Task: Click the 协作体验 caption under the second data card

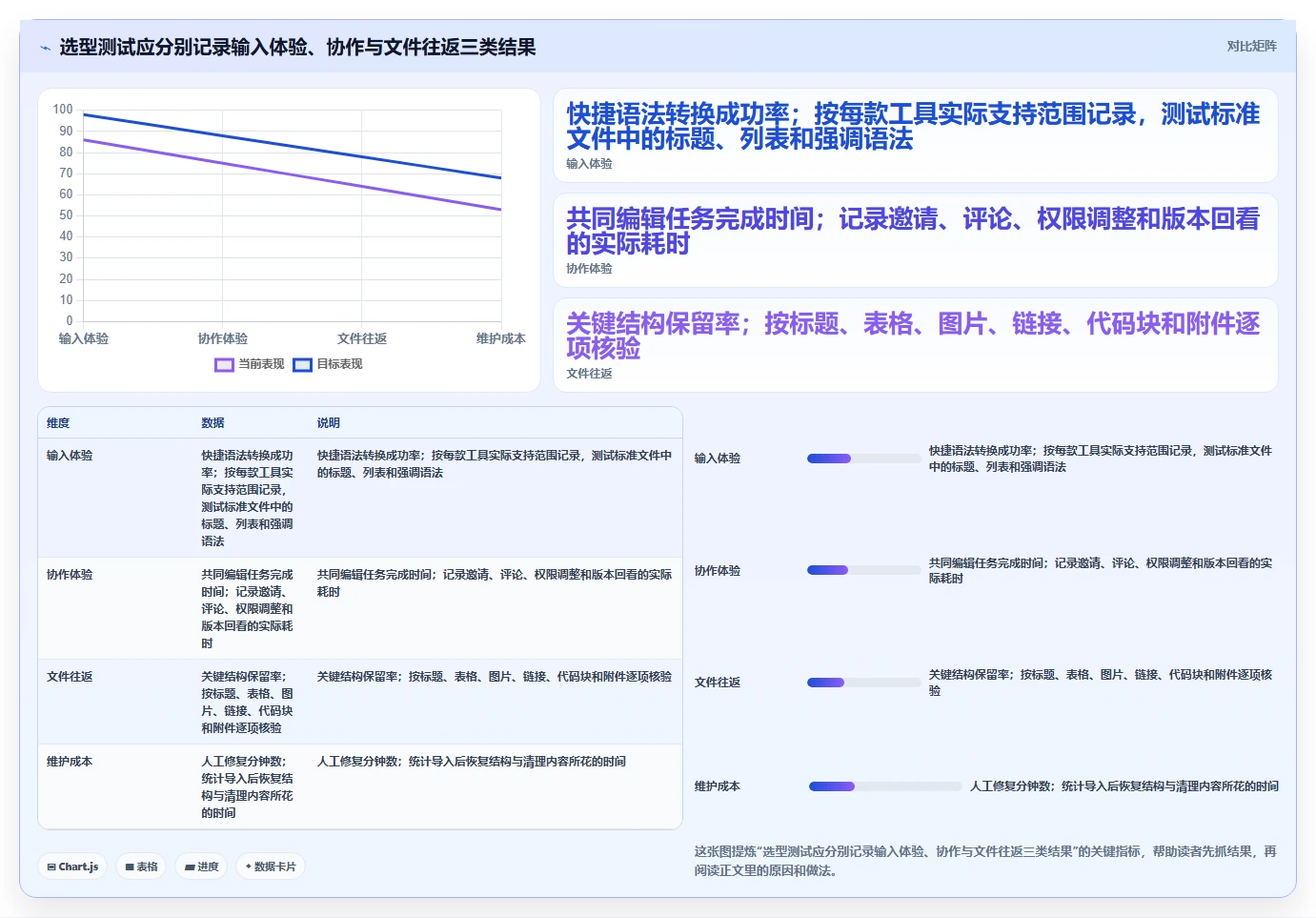Action: pyautogui.click(x=590, y=269)
